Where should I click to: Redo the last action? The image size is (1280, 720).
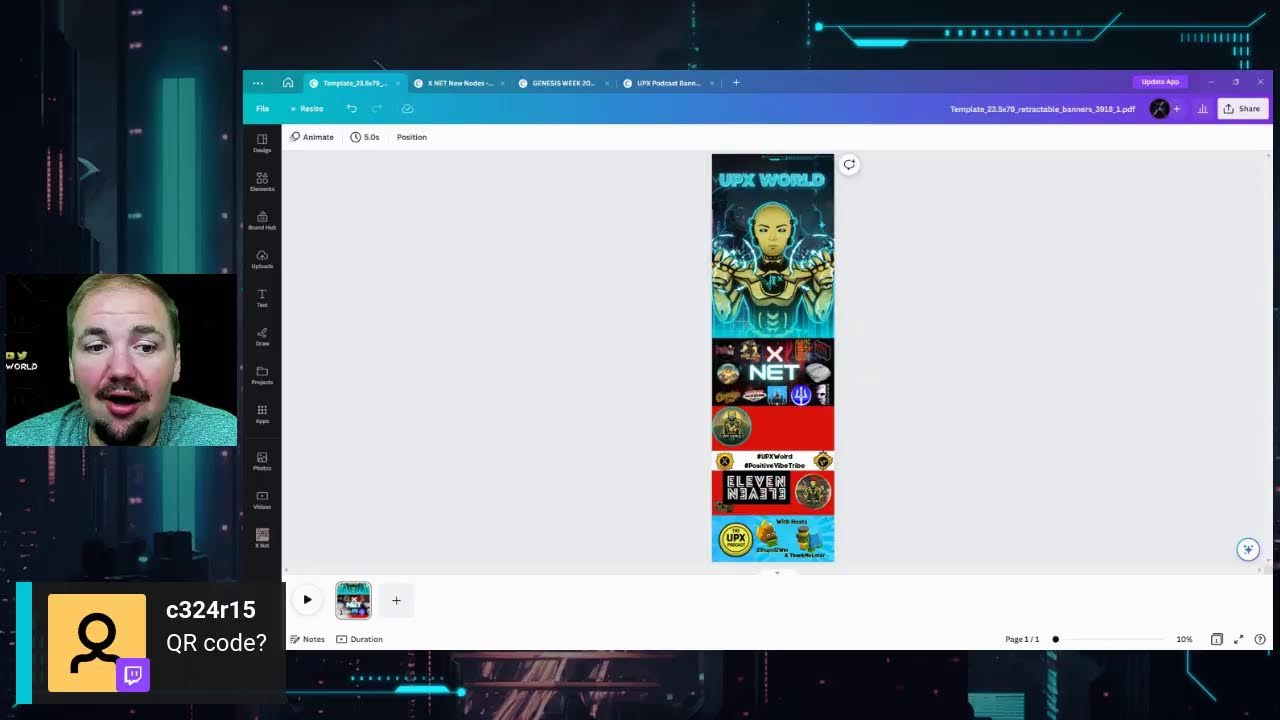pyautogui.click(x=377, y=108)
